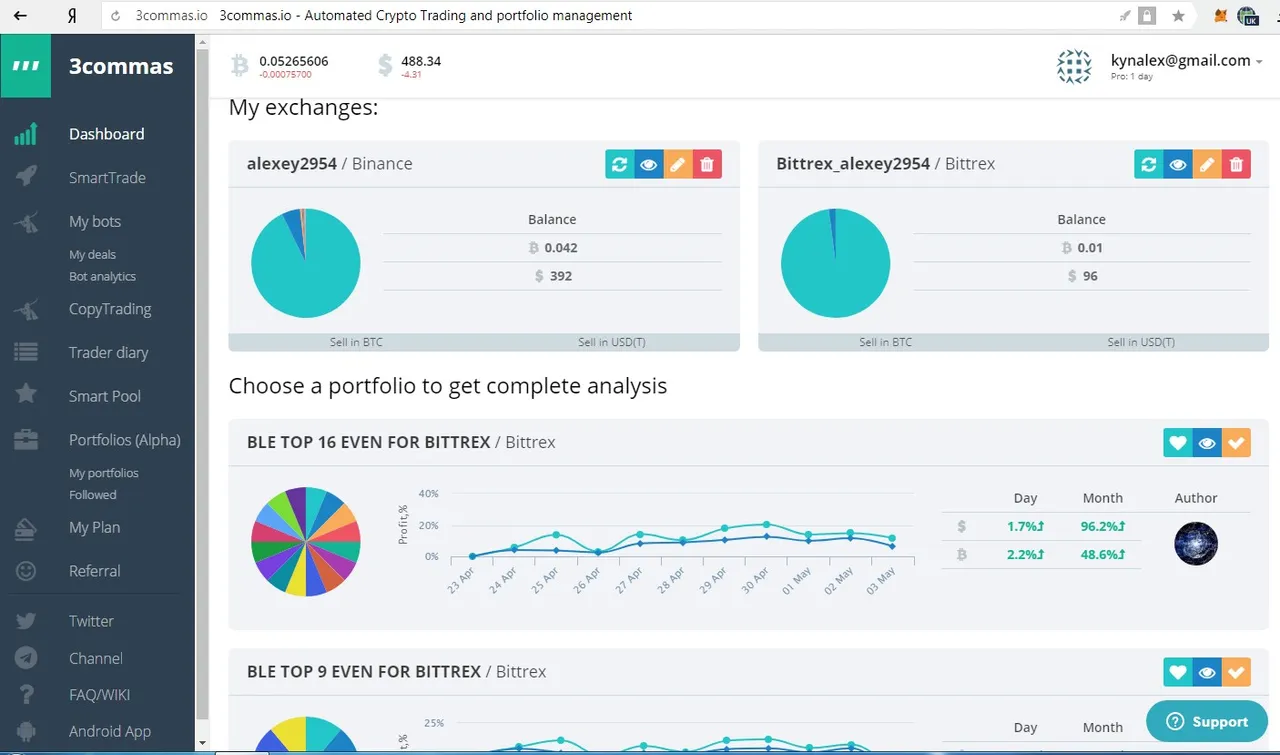Click the FAQ question mark icon
Viewport: 1280px width, 755px height.
[26, 695]
